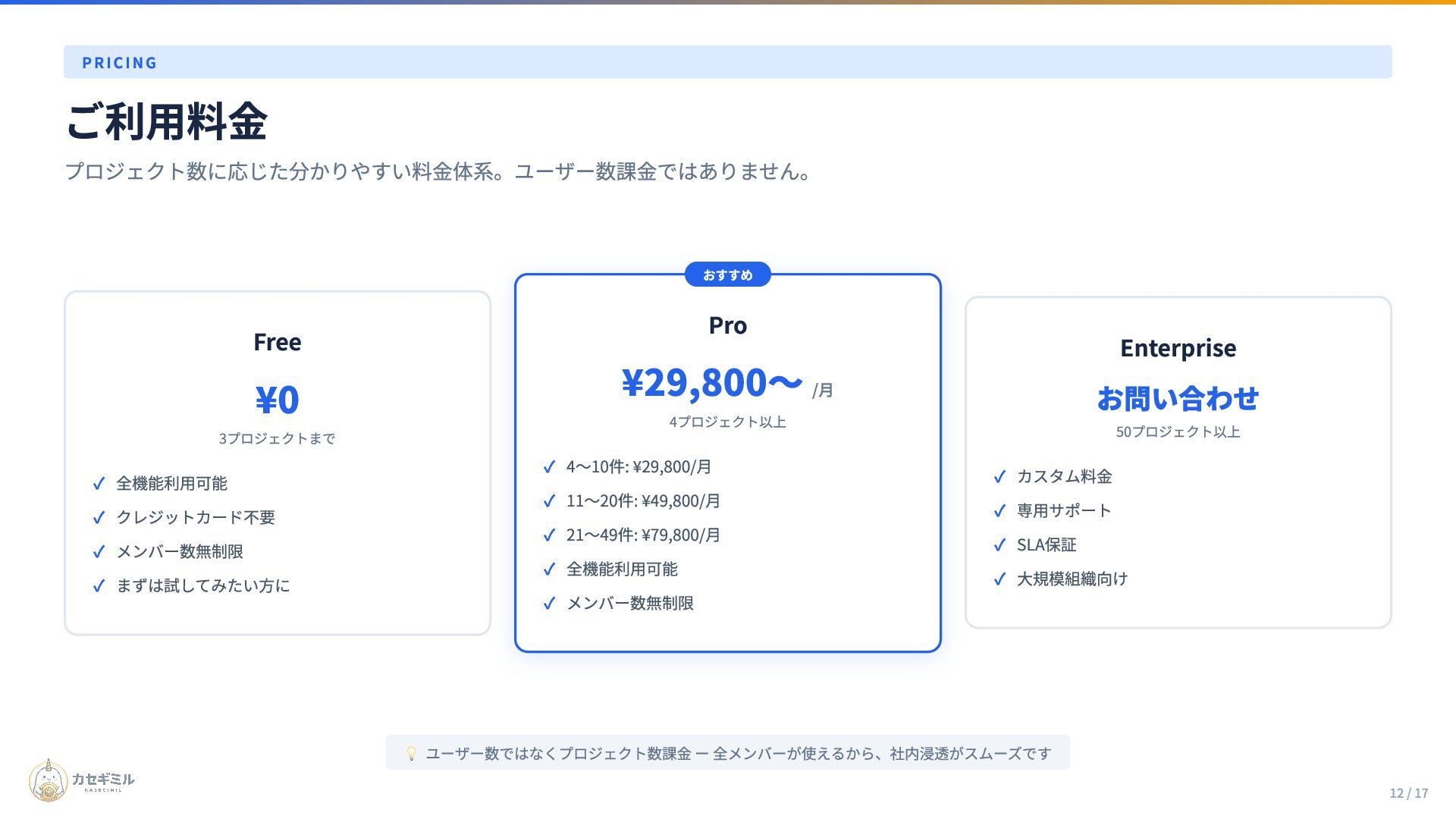1456x819 pixels.
Task: Click the lightbulb icon in the footnote
Action: pyautogui.click(x=411, y=754)
